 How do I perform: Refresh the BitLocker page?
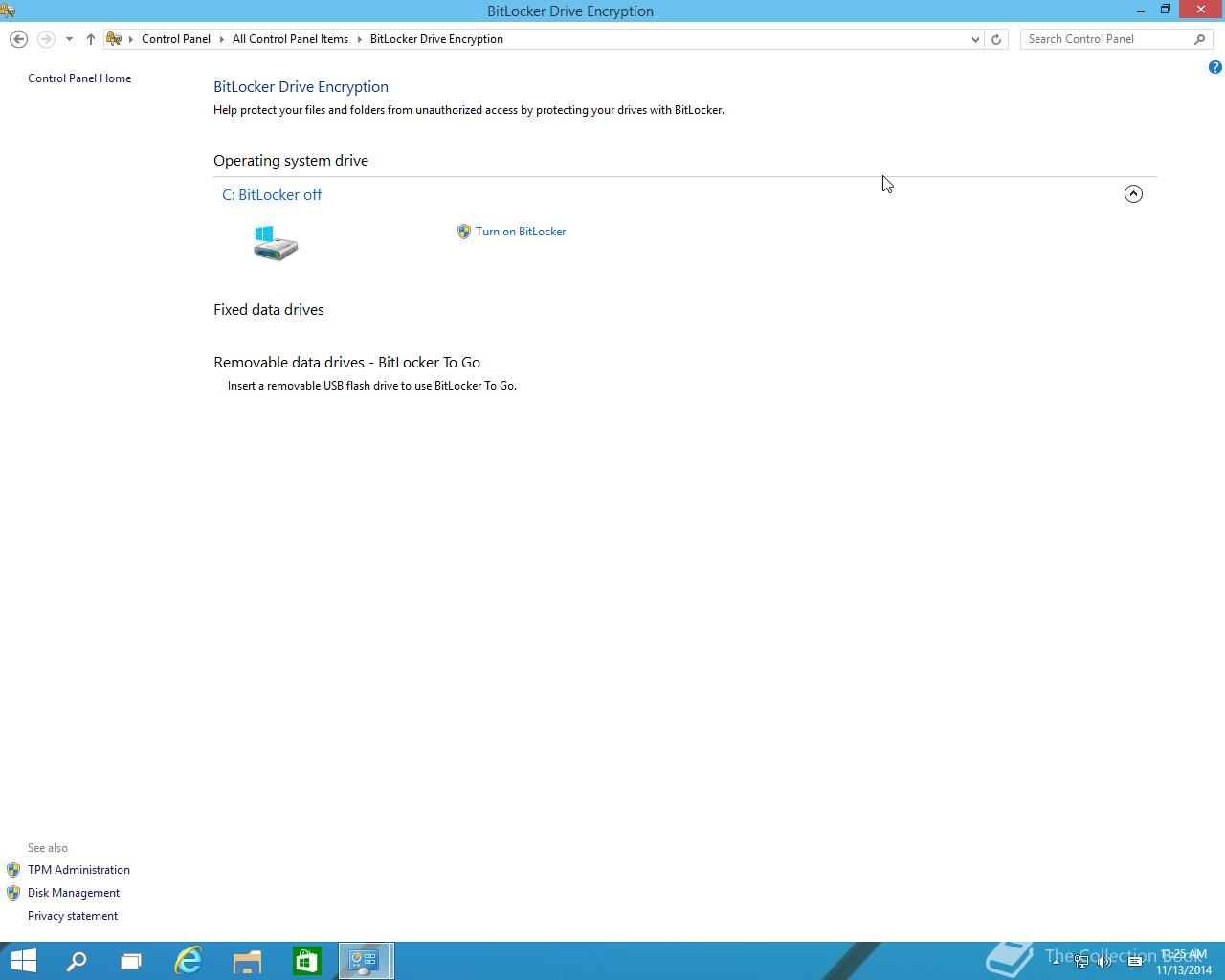[996, 39]
